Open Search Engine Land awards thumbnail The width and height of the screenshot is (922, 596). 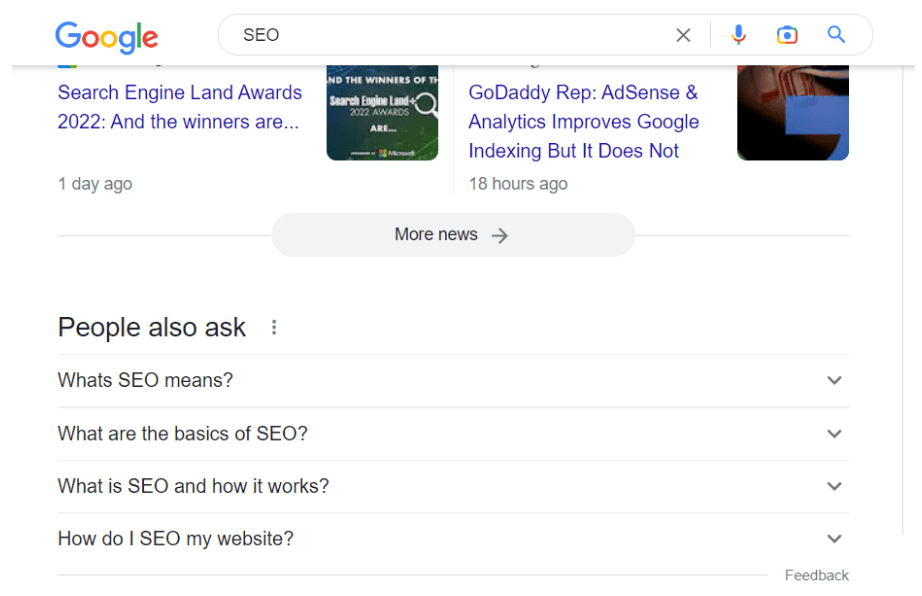tap(382, 112)
